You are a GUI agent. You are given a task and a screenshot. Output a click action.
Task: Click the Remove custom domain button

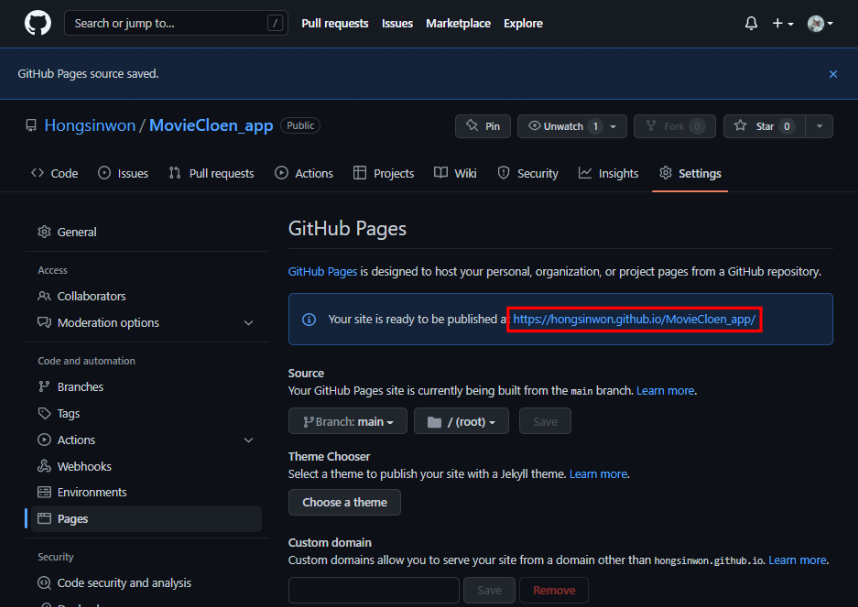point(554,591)
